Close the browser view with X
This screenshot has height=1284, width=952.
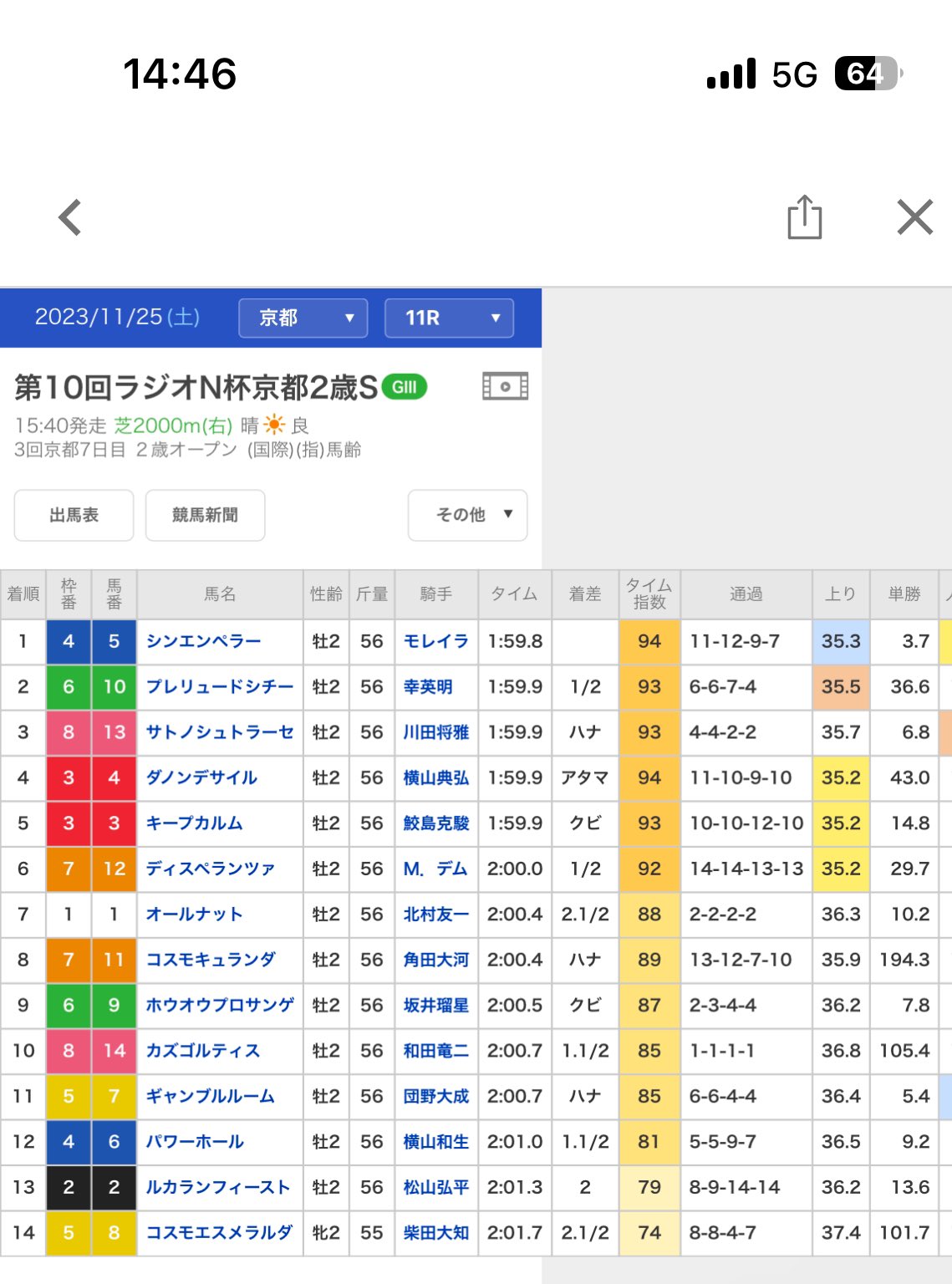click(x=914, y=217)
